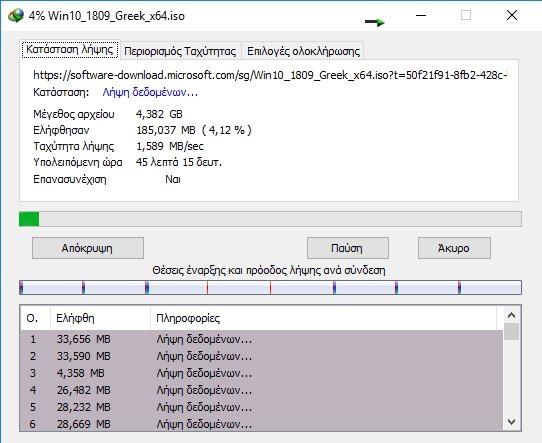Select connection row 1 with 33,656 MB
The image size is (542, 443).
point(262,339)
